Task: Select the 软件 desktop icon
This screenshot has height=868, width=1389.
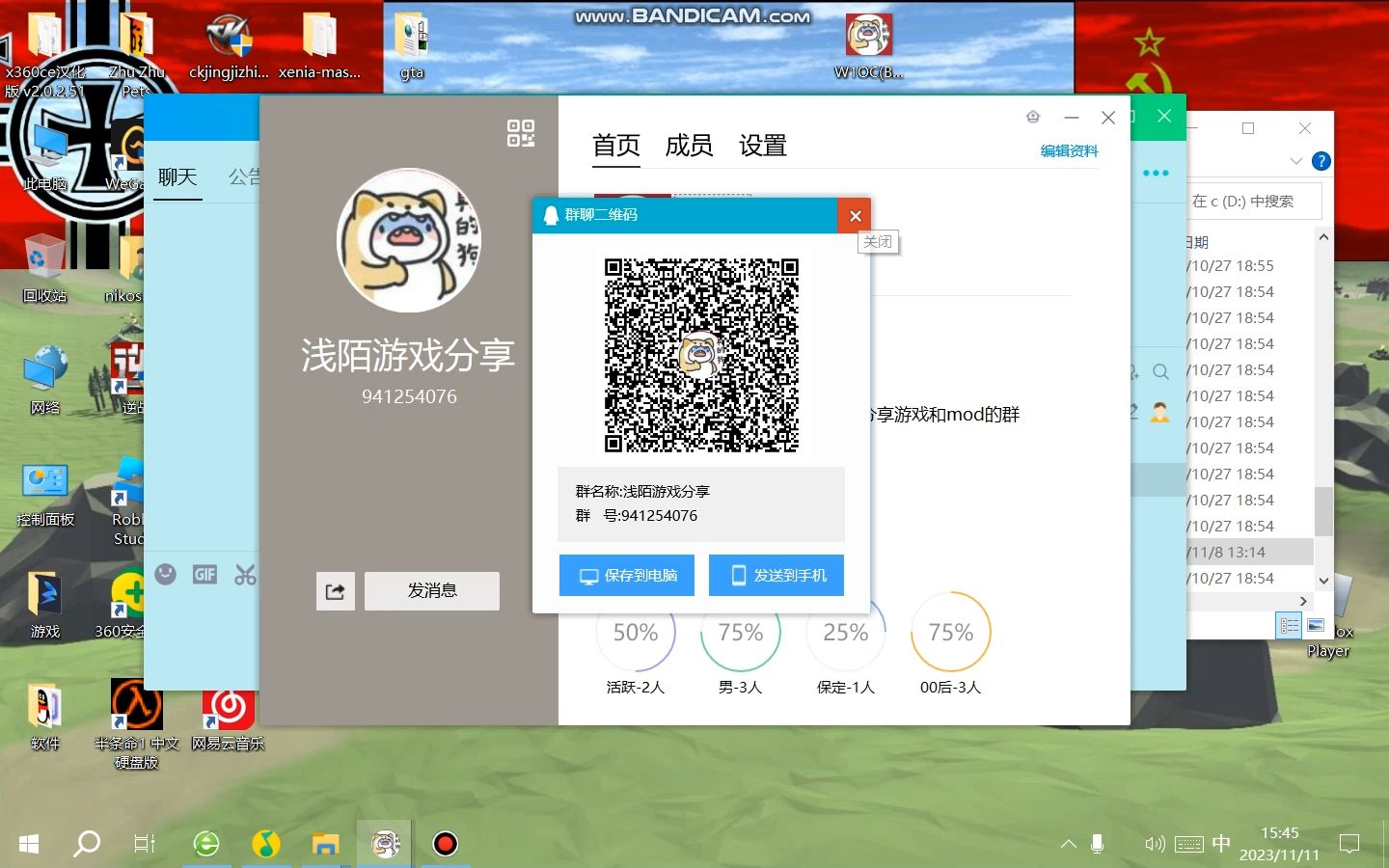Action: point(44,716)
